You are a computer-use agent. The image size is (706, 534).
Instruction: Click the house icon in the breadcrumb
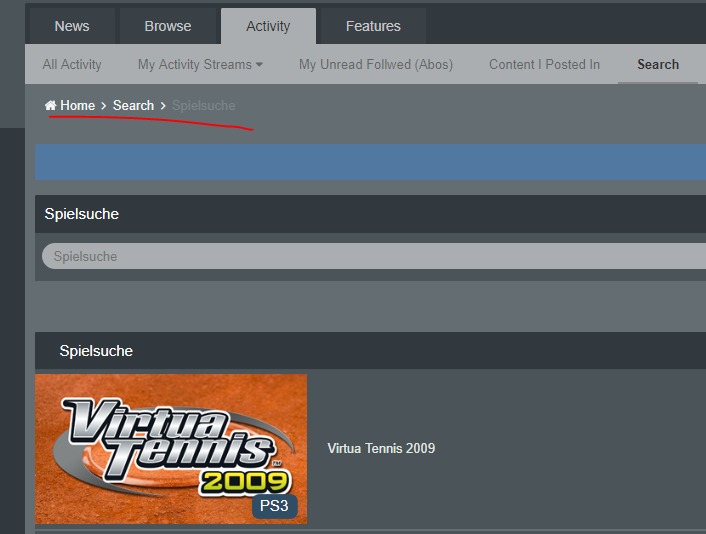[50, 105]
